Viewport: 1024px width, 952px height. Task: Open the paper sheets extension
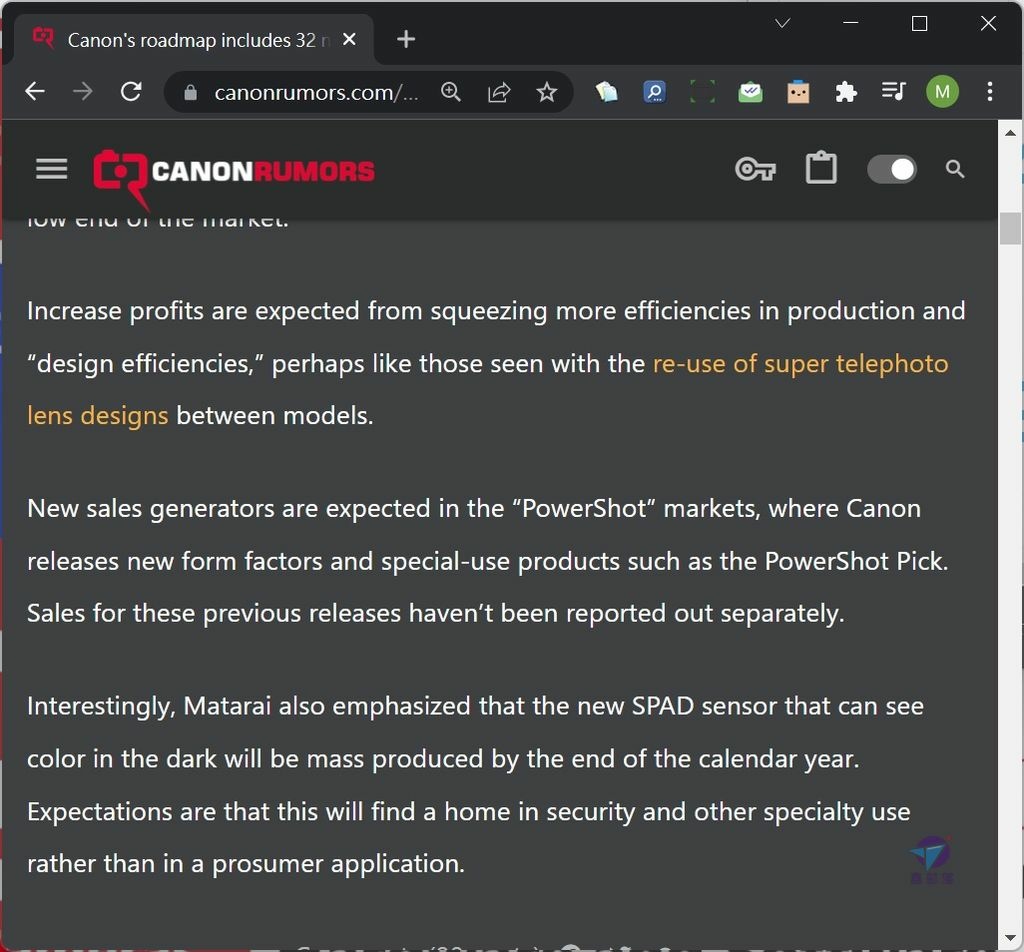point(606,91)
